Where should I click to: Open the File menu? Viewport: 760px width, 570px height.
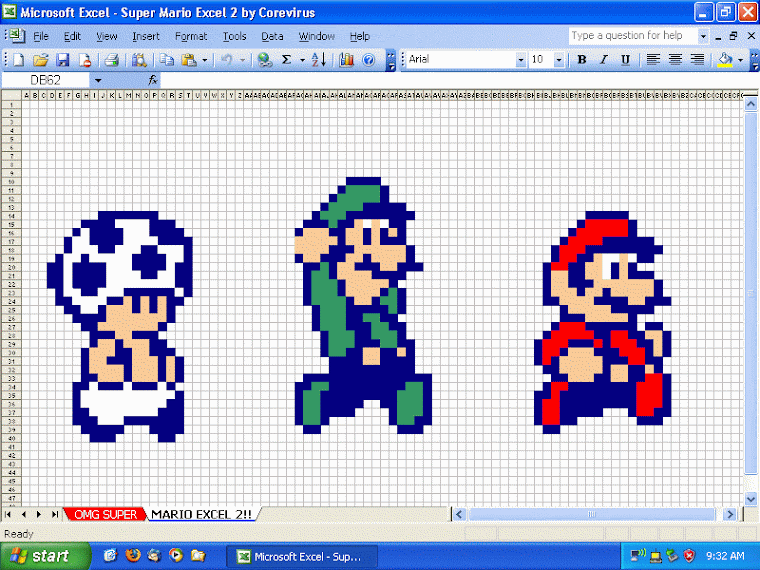click(41, 36)
